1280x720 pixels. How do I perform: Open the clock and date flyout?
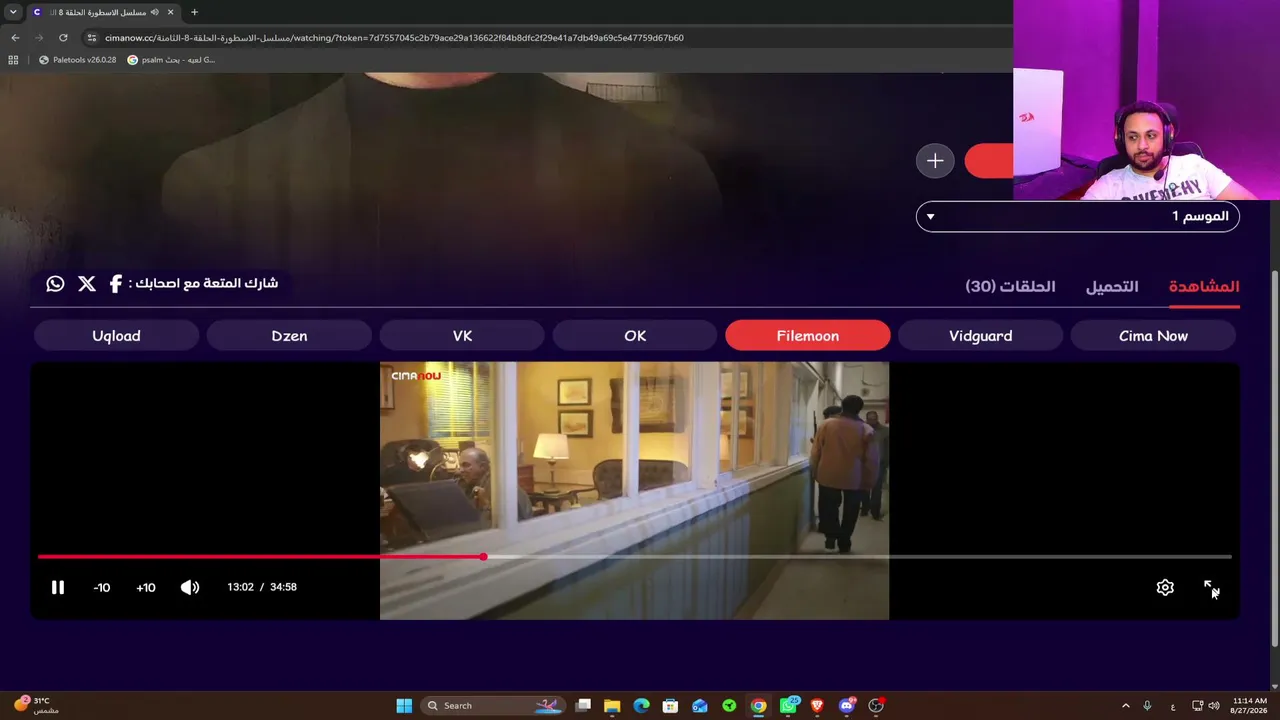[1249, 706]
